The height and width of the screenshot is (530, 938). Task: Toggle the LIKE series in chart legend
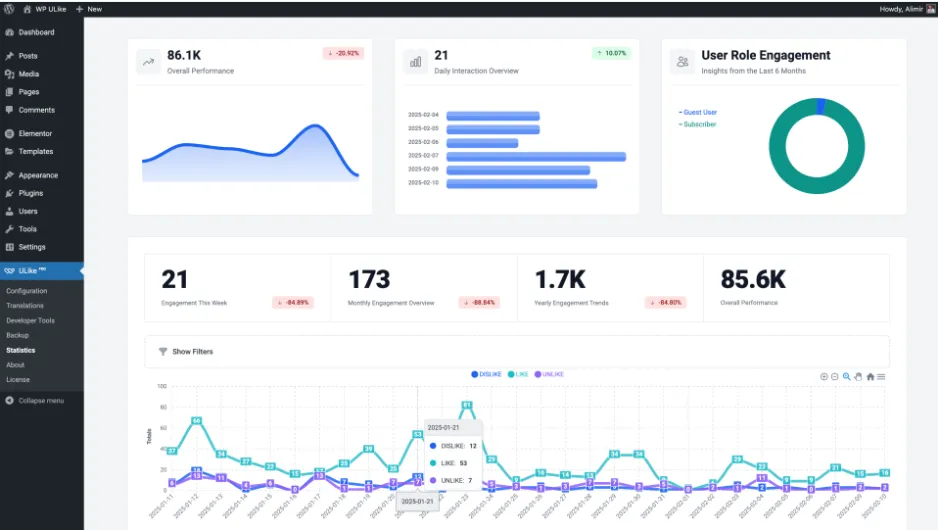[518, 374]
